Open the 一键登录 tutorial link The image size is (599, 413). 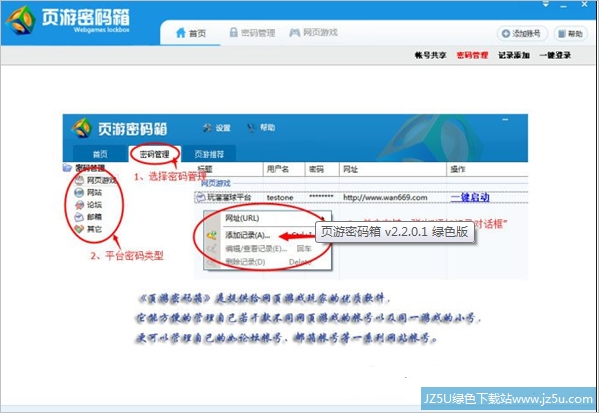point(555,55)
